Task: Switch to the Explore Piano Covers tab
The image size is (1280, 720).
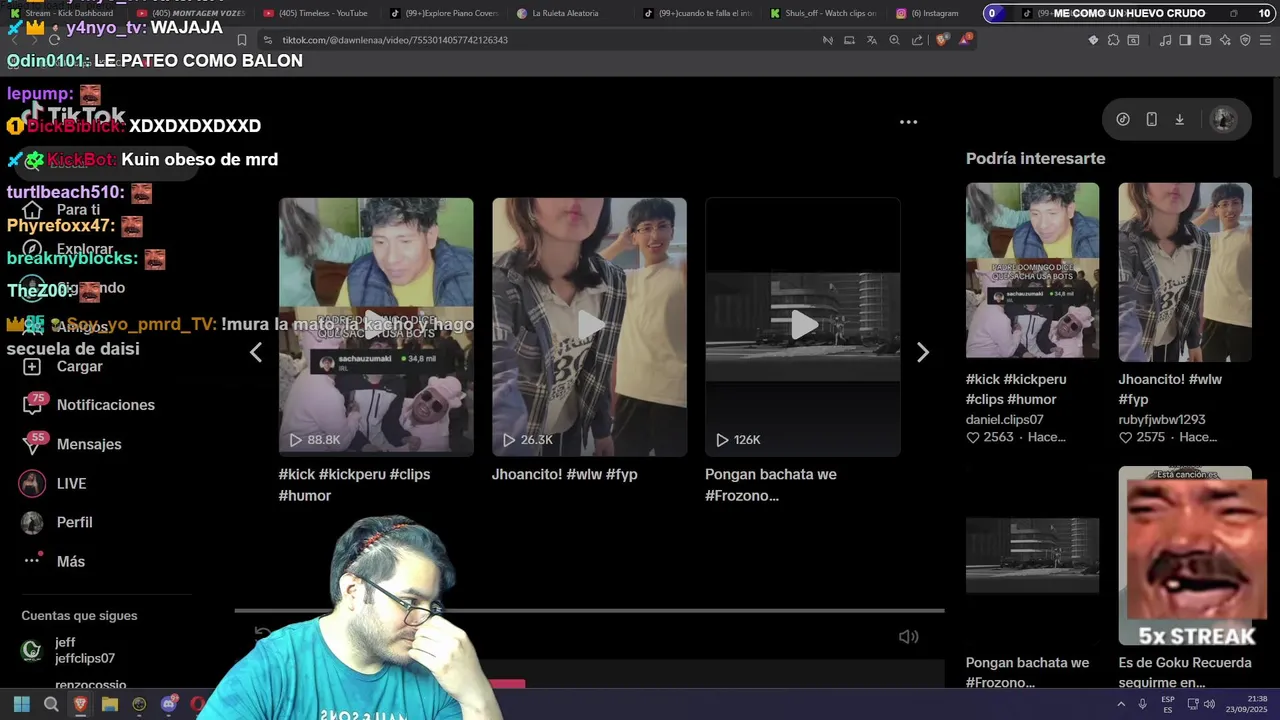Action: point(446,13)
